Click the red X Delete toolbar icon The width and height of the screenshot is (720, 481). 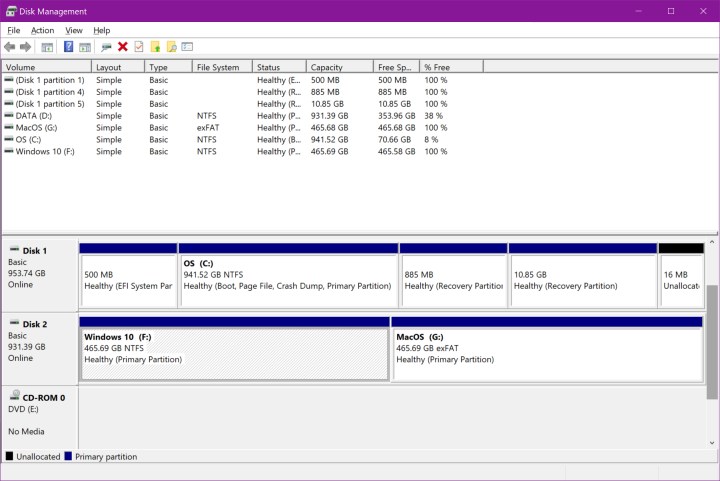pyautogui.click(x=123, y=47)
